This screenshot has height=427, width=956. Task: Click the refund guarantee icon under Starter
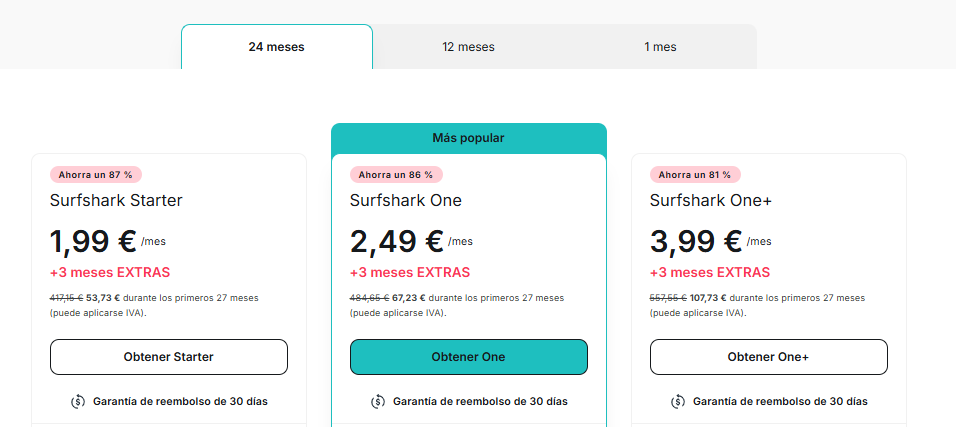pos(78,401)
